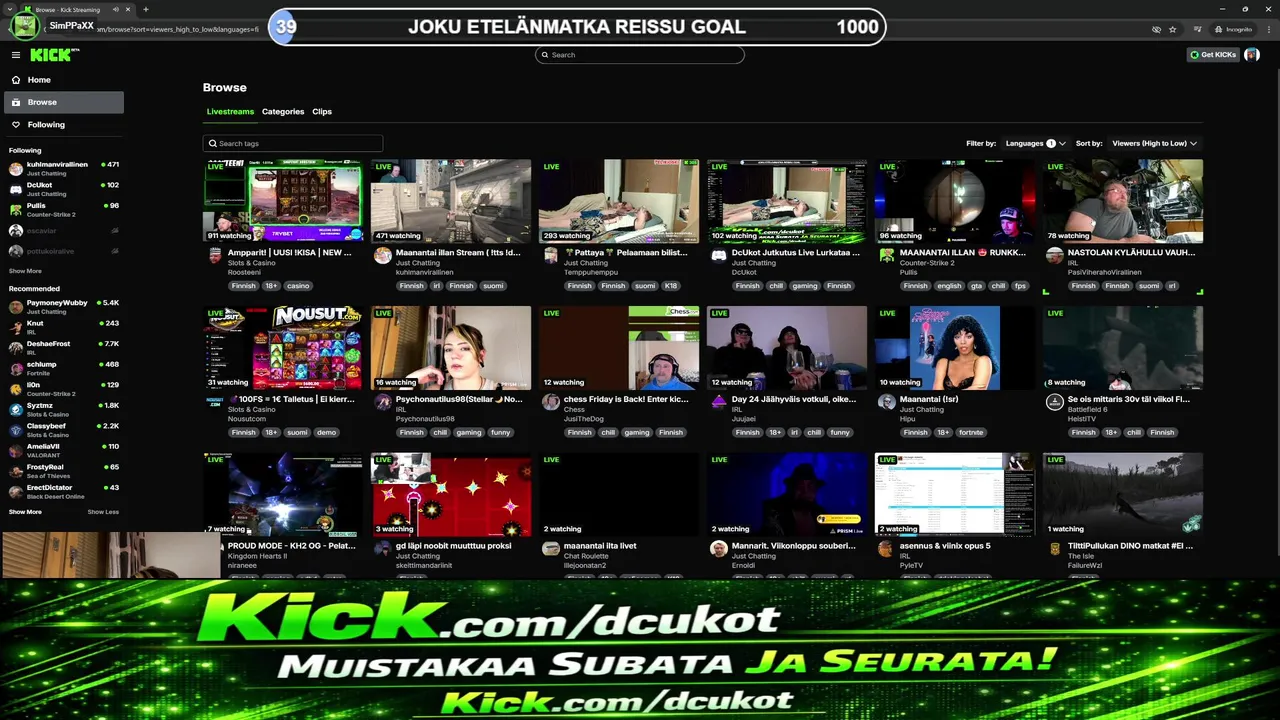Open the 78 watching NASTOLAN stream thumbnail
The width and height of the screenshot is (1280, 720).
(x=1123, y=201)
